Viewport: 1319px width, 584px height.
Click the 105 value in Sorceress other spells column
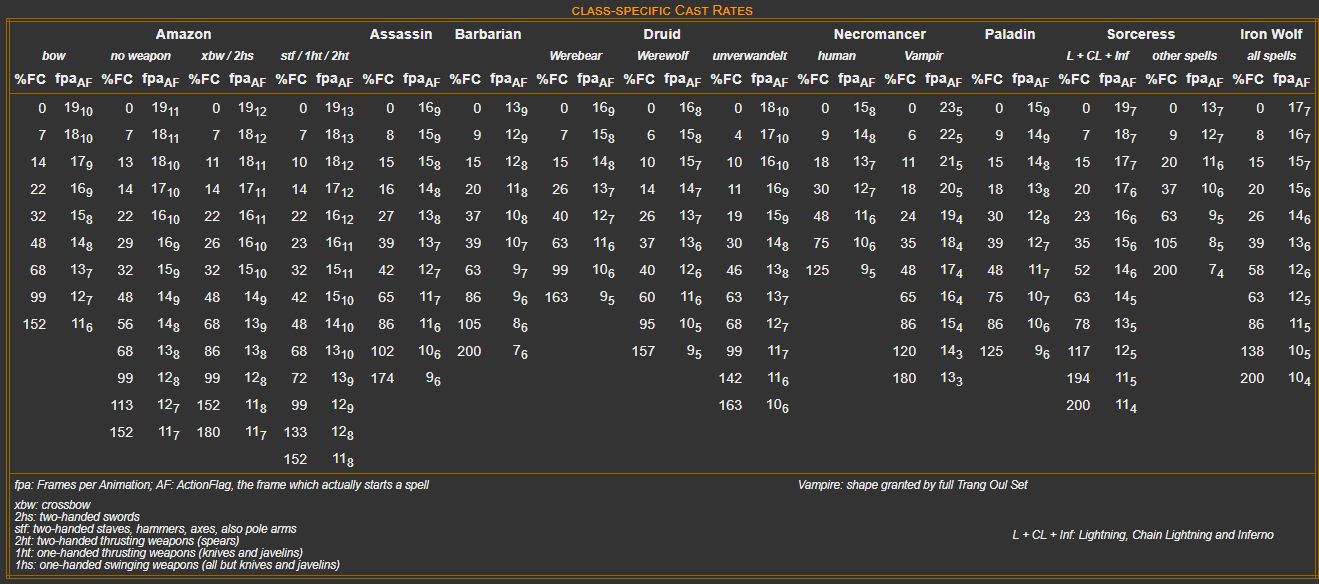point(1166,243)
